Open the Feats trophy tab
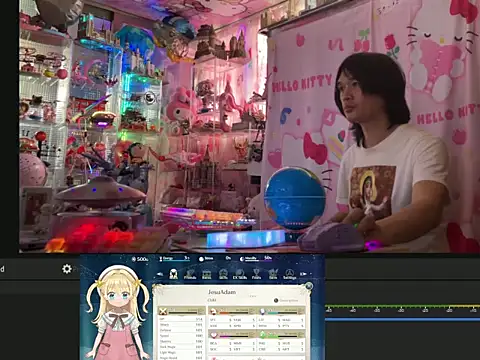The image size is (480, 360). [256, 274]
